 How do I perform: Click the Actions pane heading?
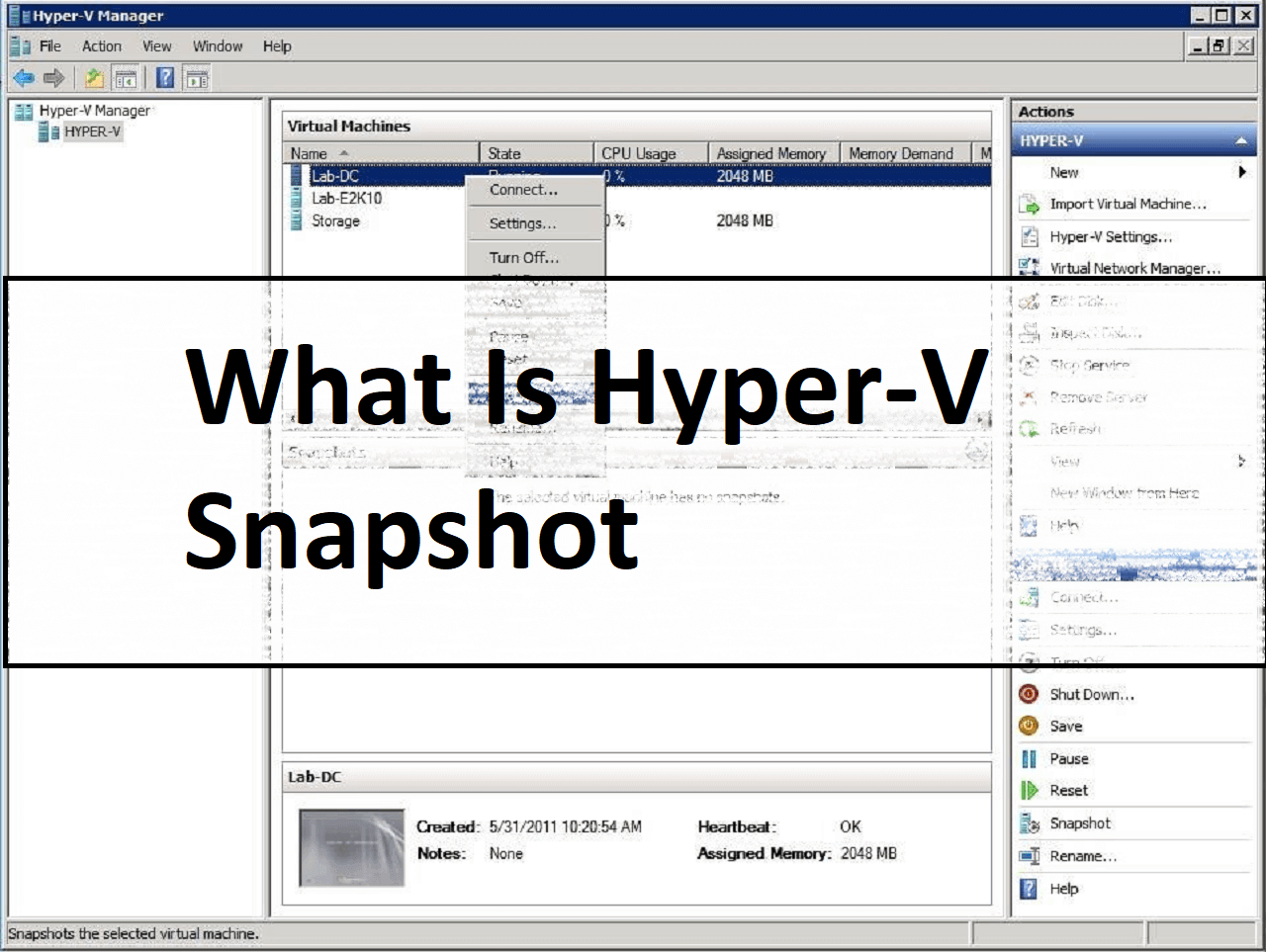(1045, 112)
